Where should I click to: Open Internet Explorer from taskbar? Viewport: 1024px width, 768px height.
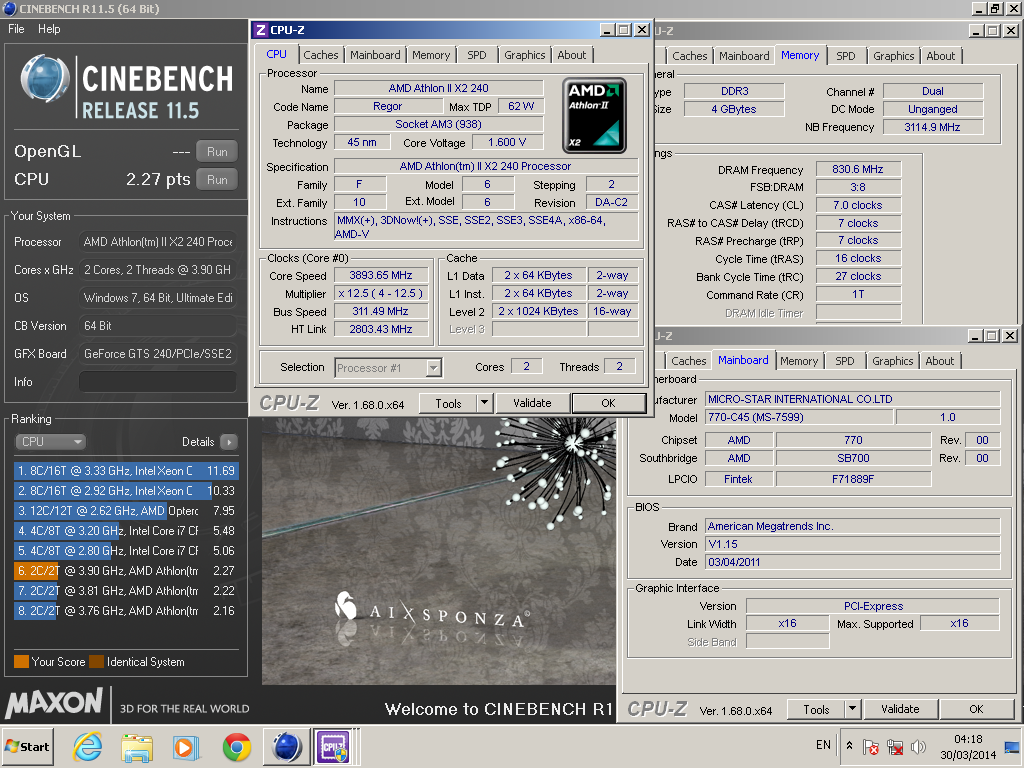pos(87,746)
